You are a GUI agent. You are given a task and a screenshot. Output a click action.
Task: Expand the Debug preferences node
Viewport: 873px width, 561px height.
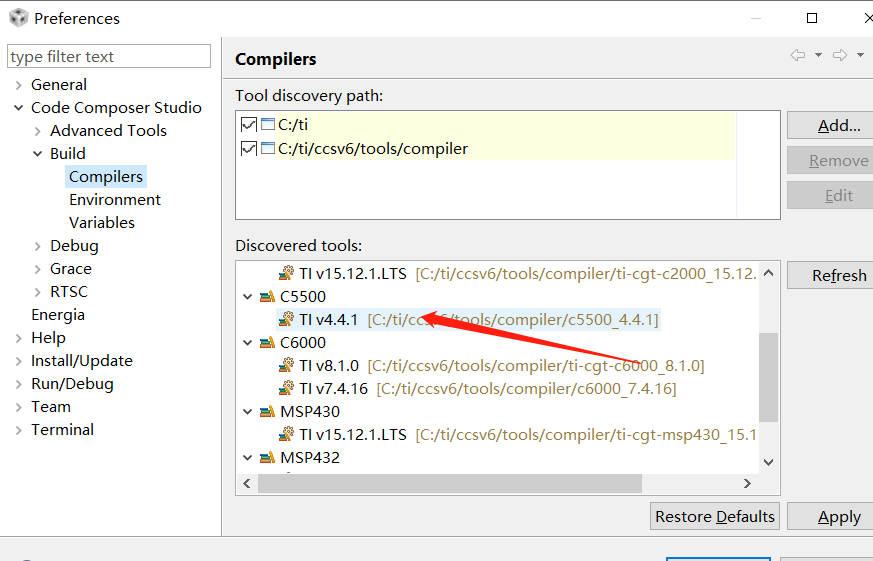(37, 246)
